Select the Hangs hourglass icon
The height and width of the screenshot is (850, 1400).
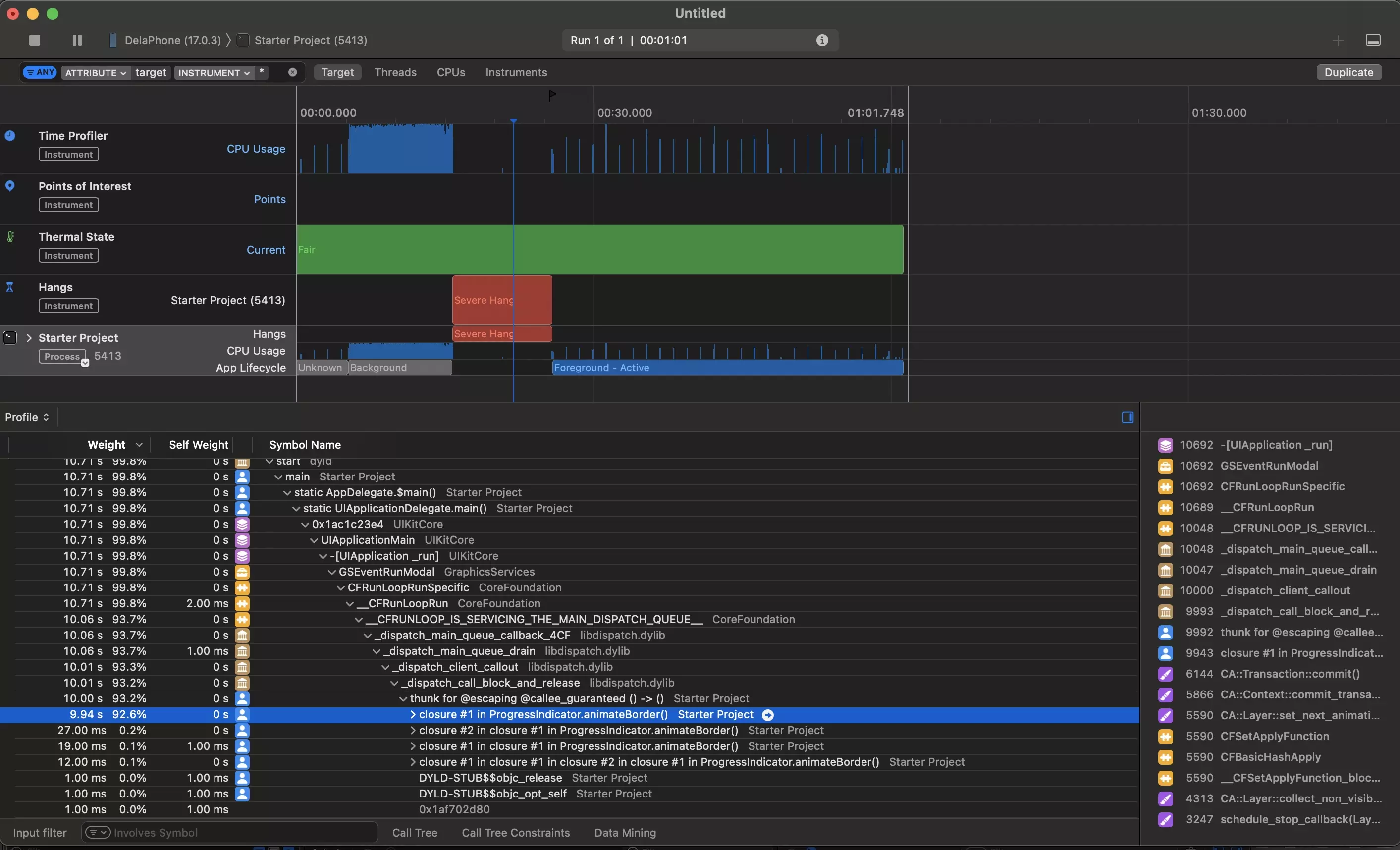[9, 287]
